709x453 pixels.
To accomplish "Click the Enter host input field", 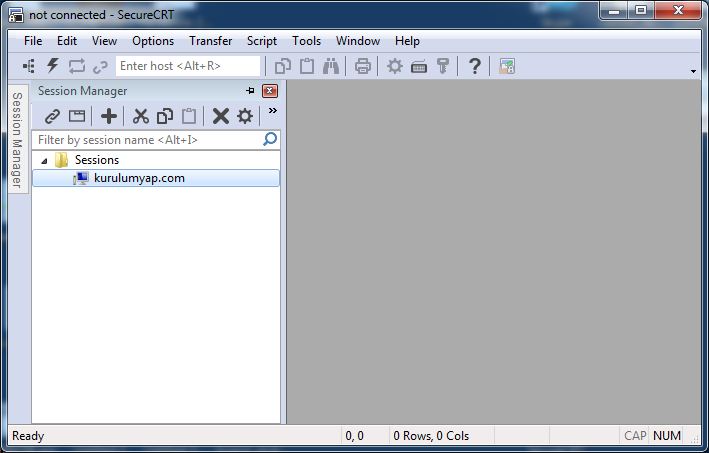I will click(x=188, y=66).
